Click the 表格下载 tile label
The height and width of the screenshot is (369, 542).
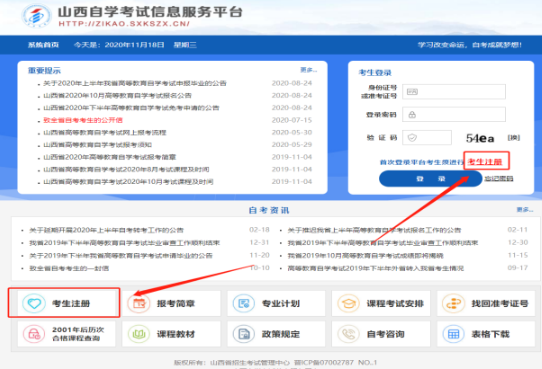click(x=490, y=334)
